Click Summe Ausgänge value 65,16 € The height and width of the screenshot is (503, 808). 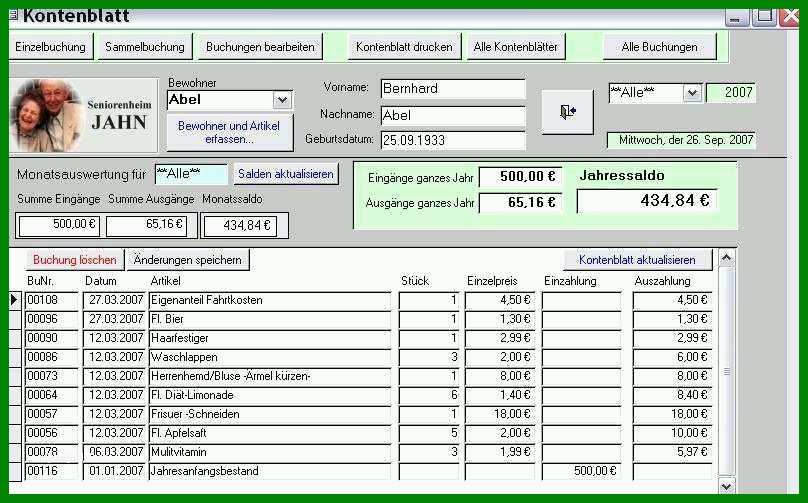(x=147, y=225)
